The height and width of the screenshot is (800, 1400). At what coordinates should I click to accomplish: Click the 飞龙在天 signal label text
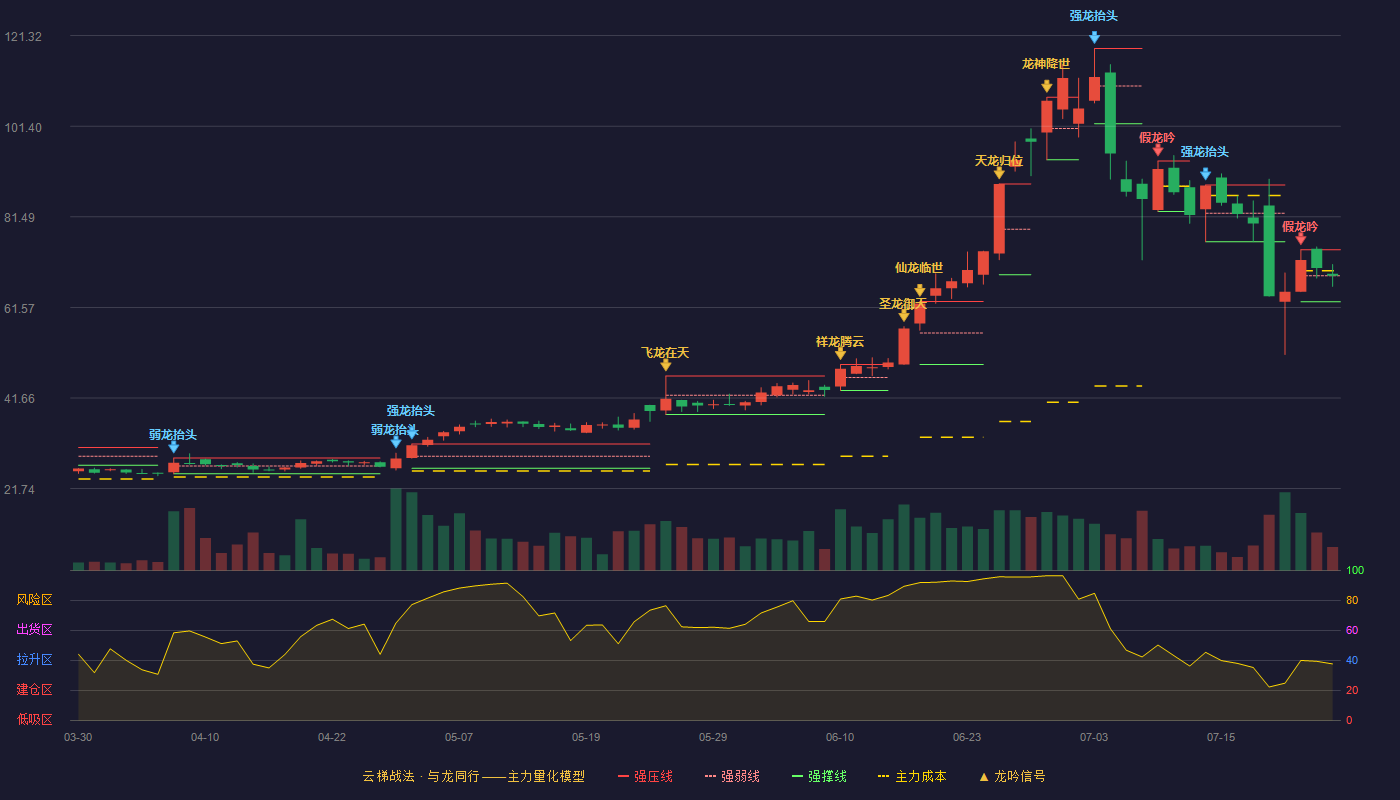(x=665, y=352)
